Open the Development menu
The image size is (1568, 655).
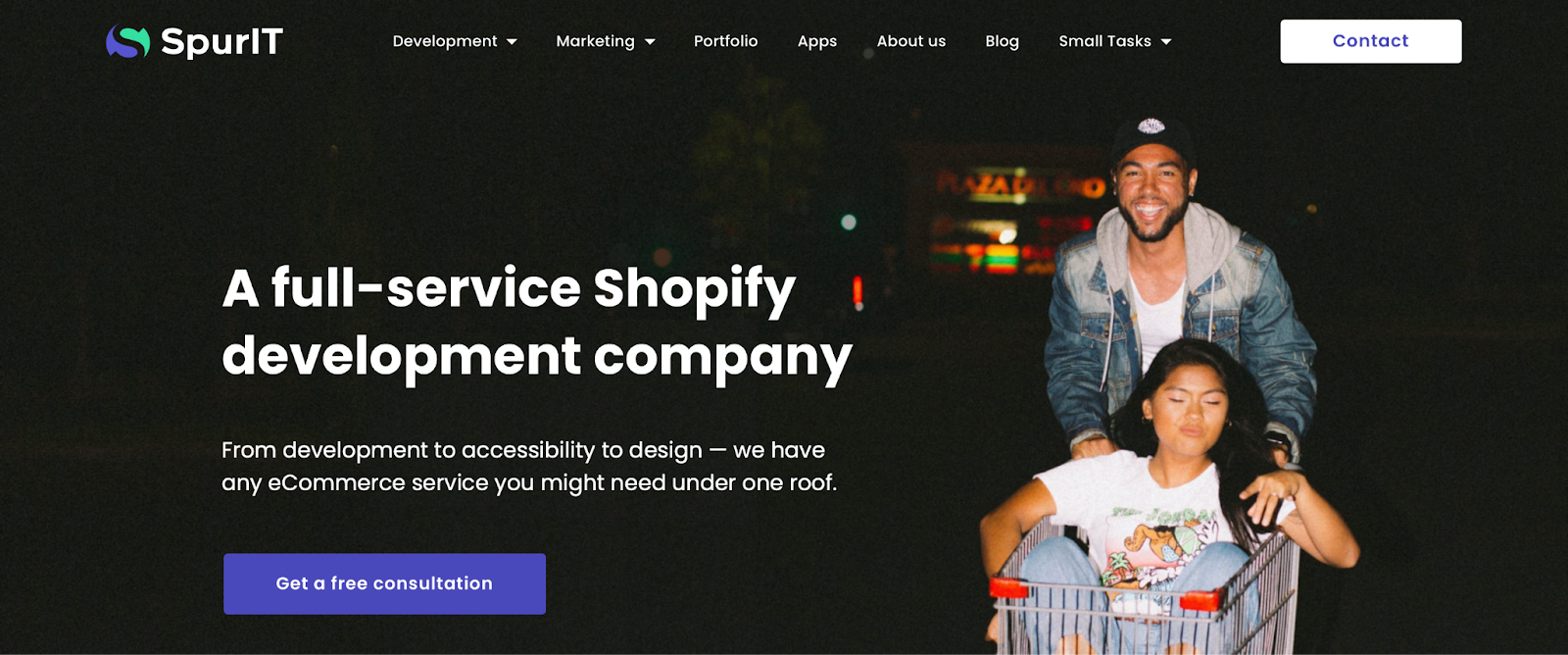445,41
